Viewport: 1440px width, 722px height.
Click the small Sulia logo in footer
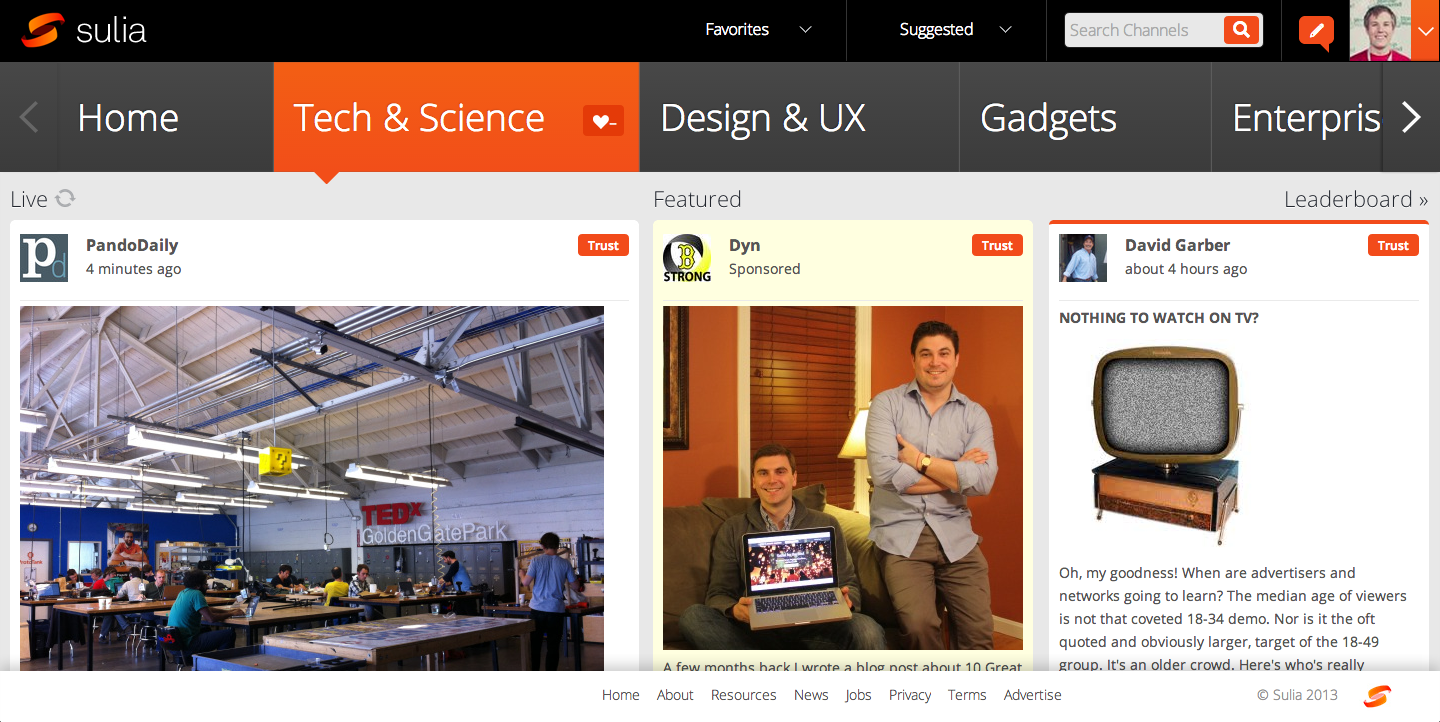[1377, 696]
